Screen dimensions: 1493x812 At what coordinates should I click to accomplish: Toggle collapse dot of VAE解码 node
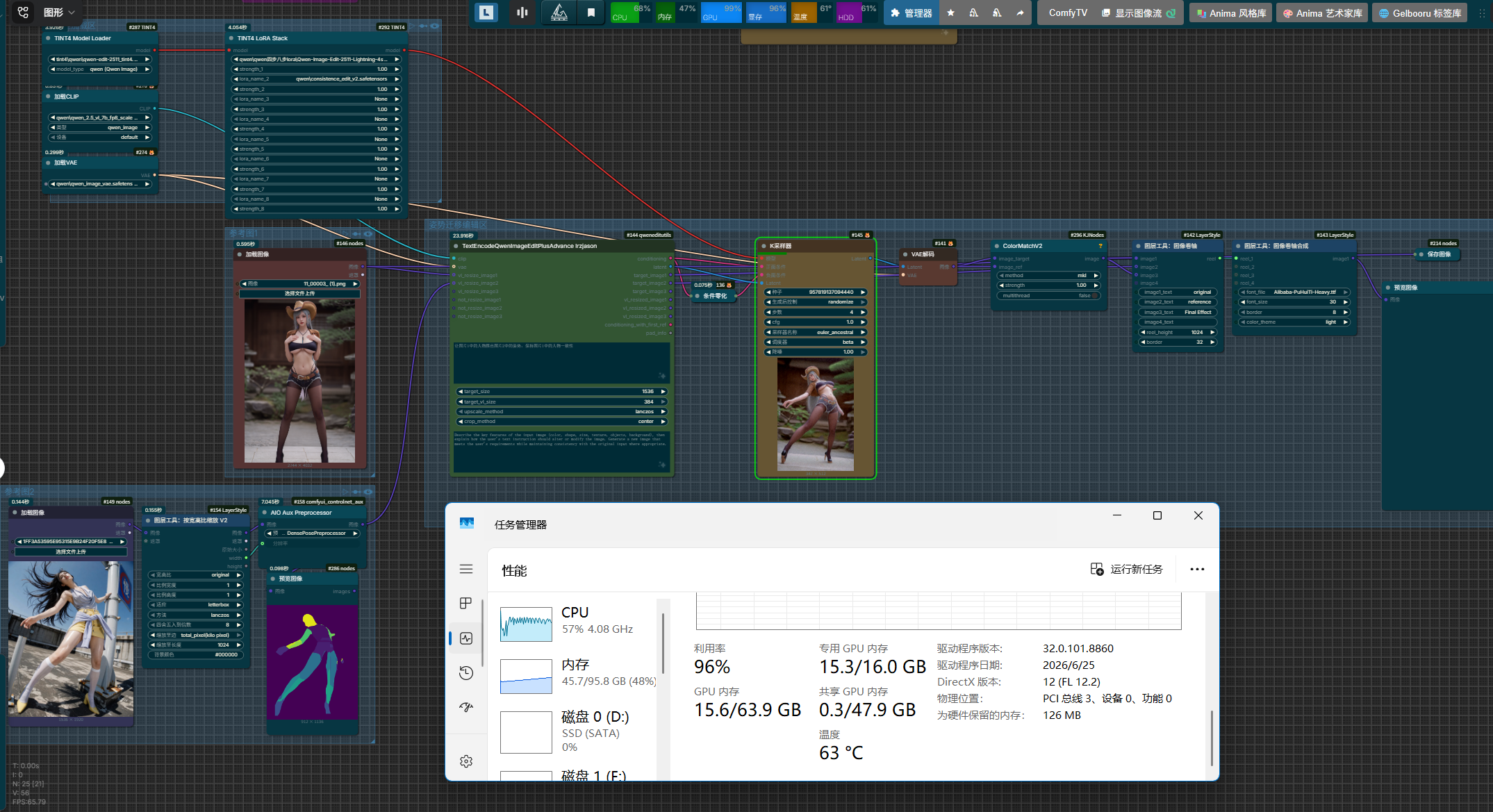(905, 254)
